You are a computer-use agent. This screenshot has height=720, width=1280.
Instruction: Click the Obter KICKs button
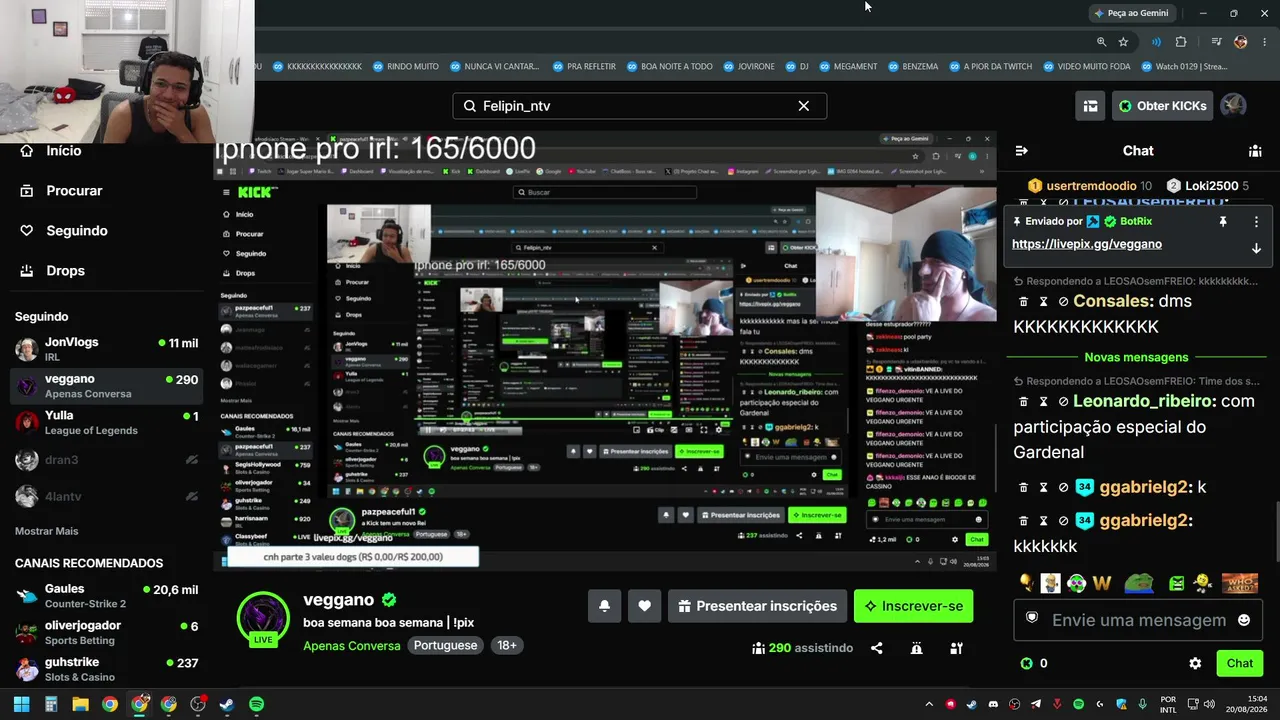coord(1162,106)
